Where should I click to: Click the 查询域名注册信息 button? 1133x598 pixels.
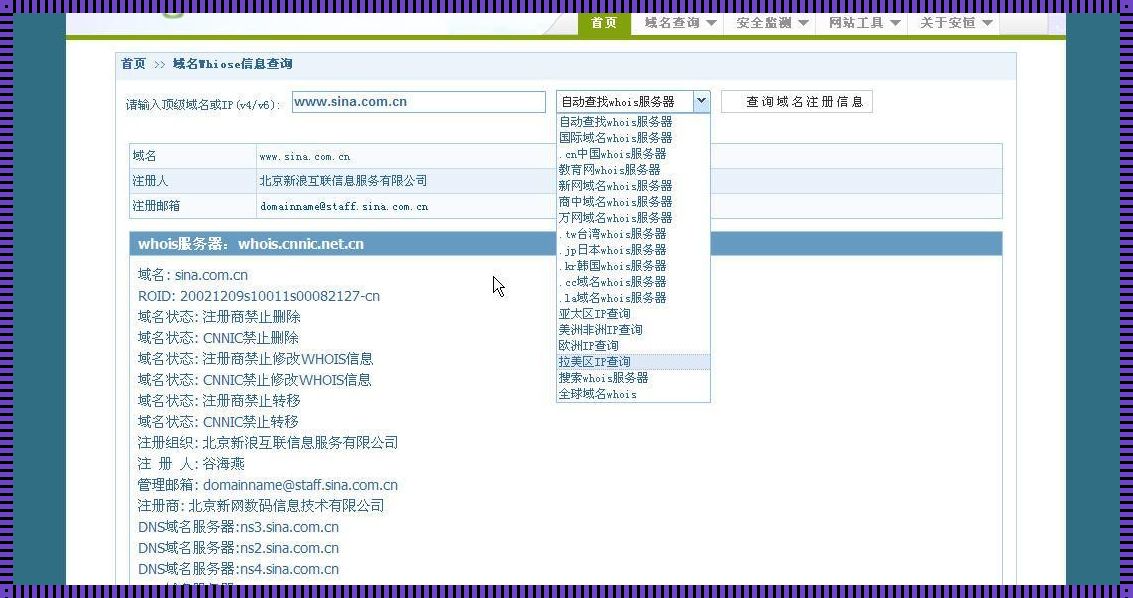(797, 102)
